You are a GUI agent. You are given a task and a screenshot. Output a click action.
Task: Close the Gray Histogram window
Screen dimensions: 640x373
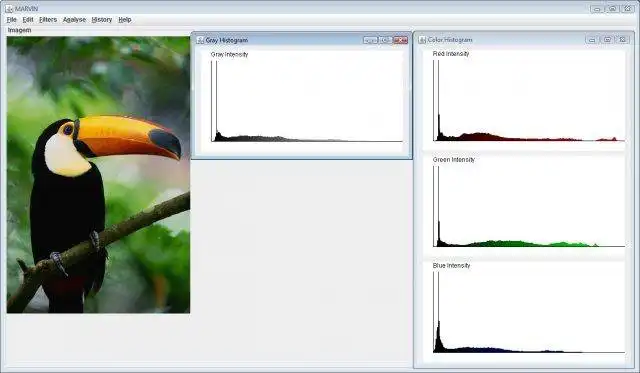tap(400, 40)
